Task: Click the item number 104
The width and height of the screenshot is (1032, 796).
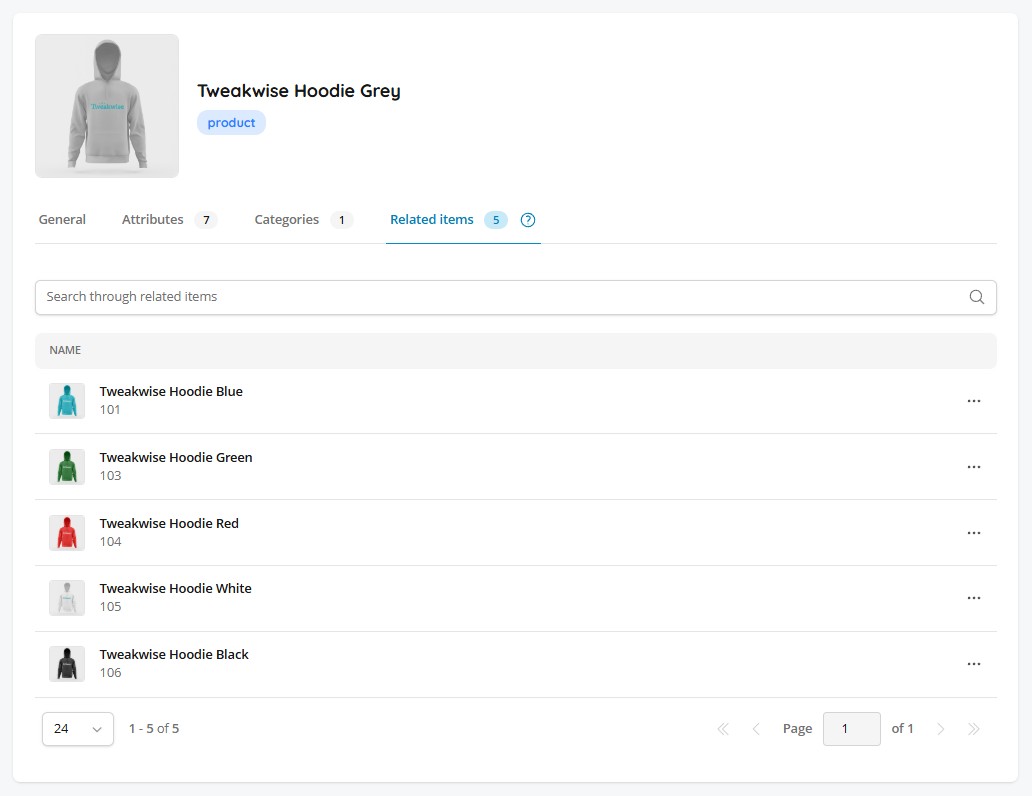Action: pos(111,541)
